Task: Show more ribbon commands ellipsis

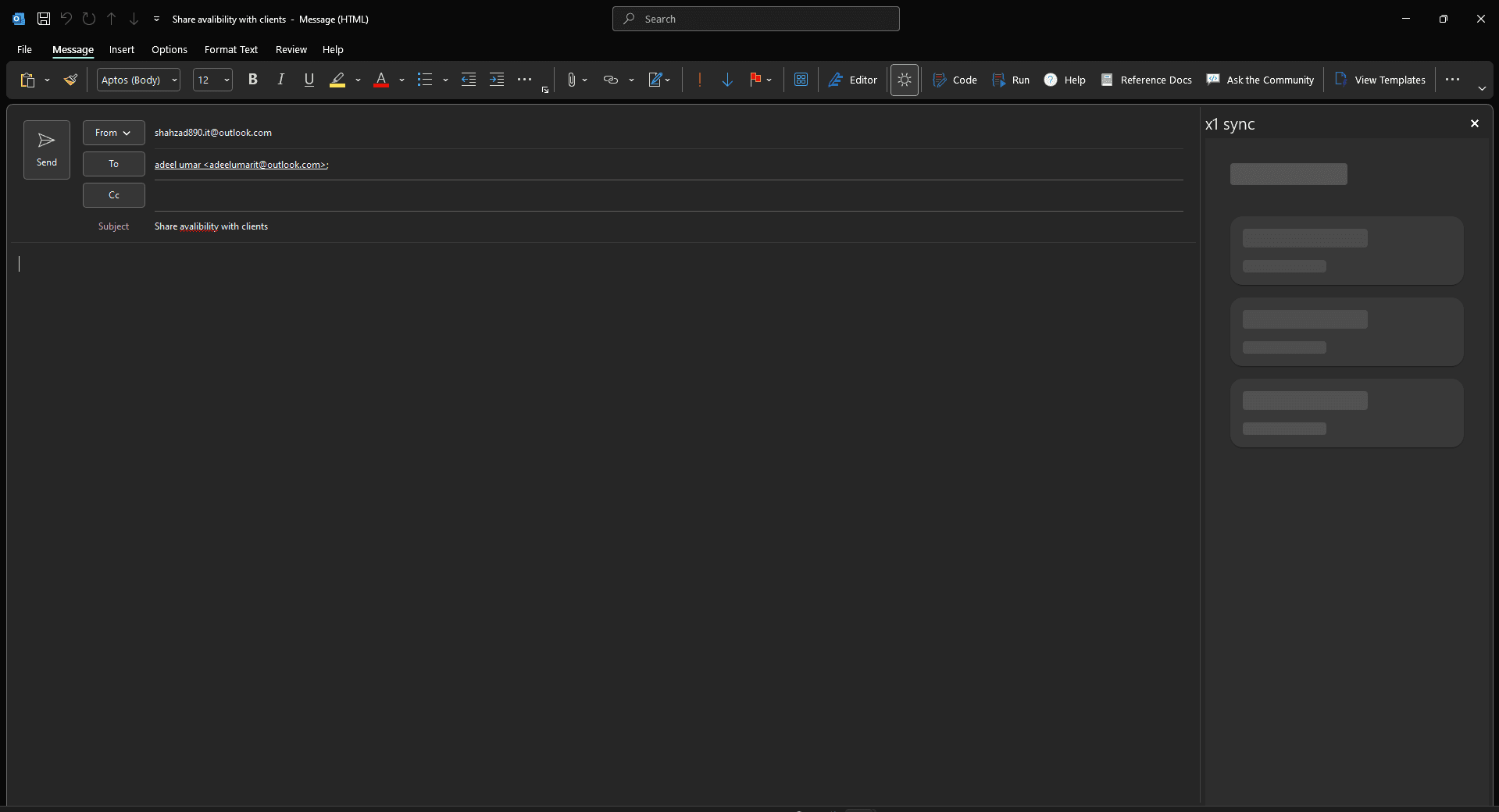Action: (x=1452, y=80)
